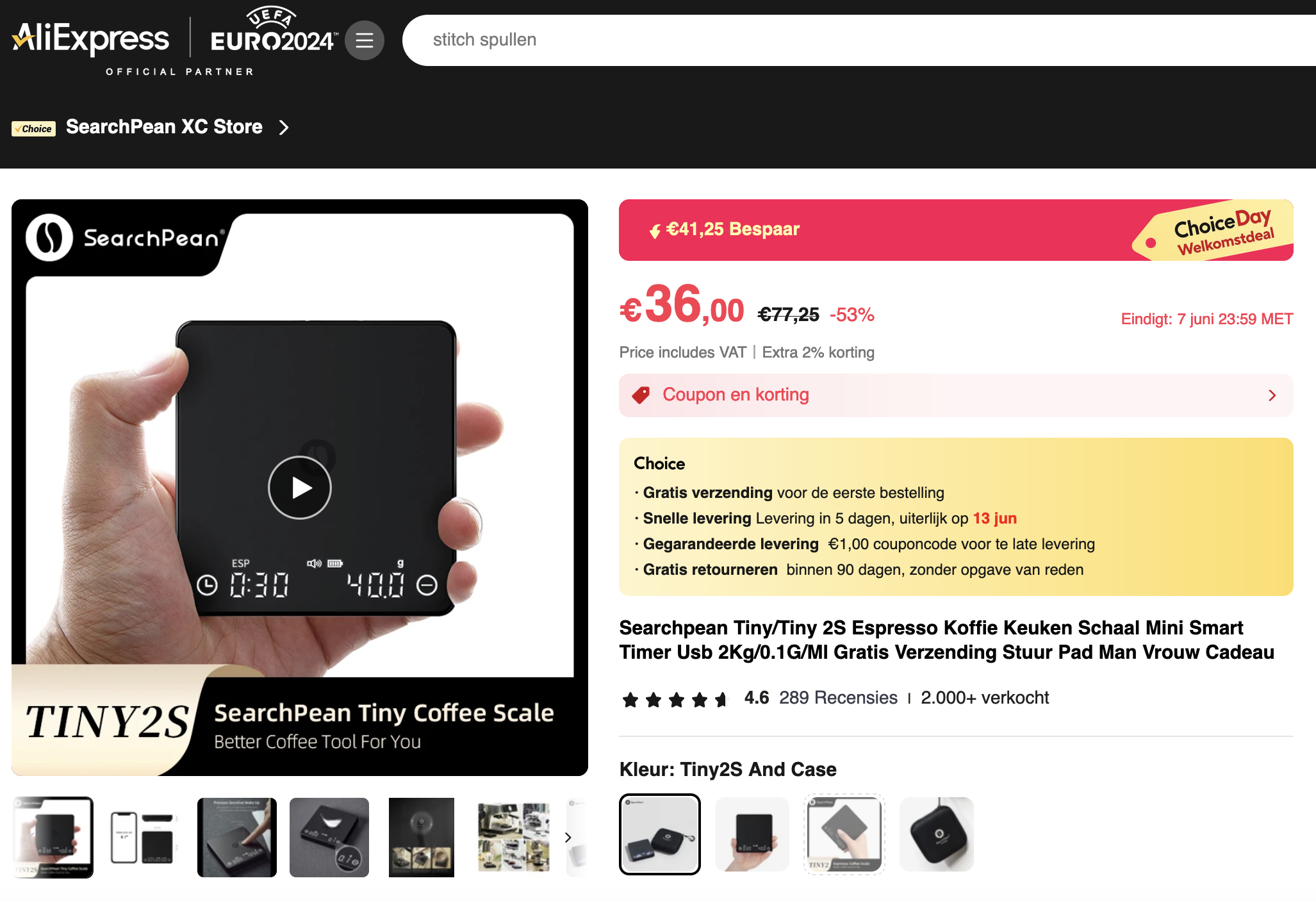Click the Choice badge icon
This screenshot has height=901, width=1316.
tap(33, 129)
